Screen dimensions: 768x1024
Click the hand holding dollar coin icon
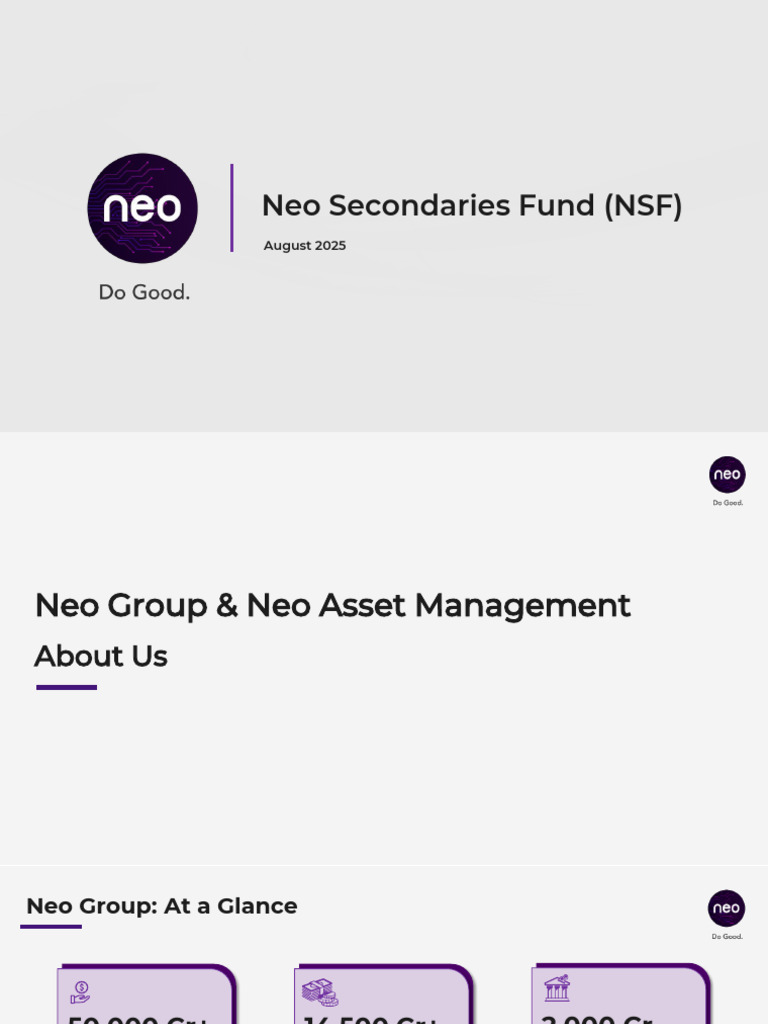[x=80, y=992]
